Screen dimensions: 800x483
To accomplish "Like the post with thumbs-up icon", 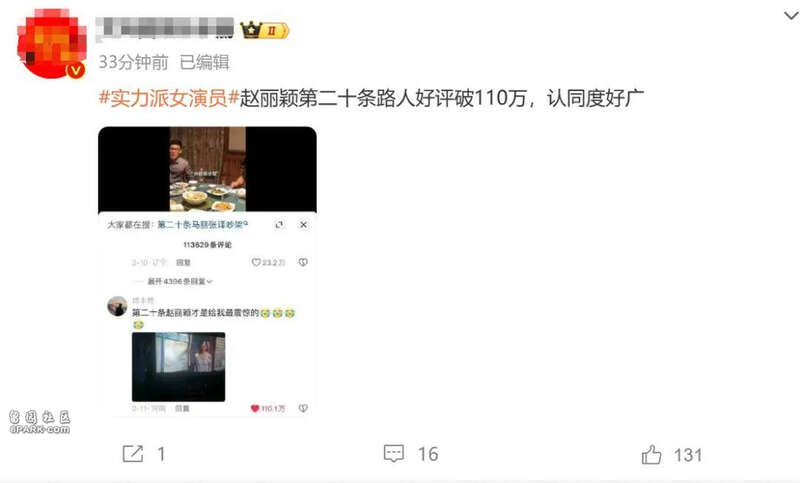I will coord(652,454).
